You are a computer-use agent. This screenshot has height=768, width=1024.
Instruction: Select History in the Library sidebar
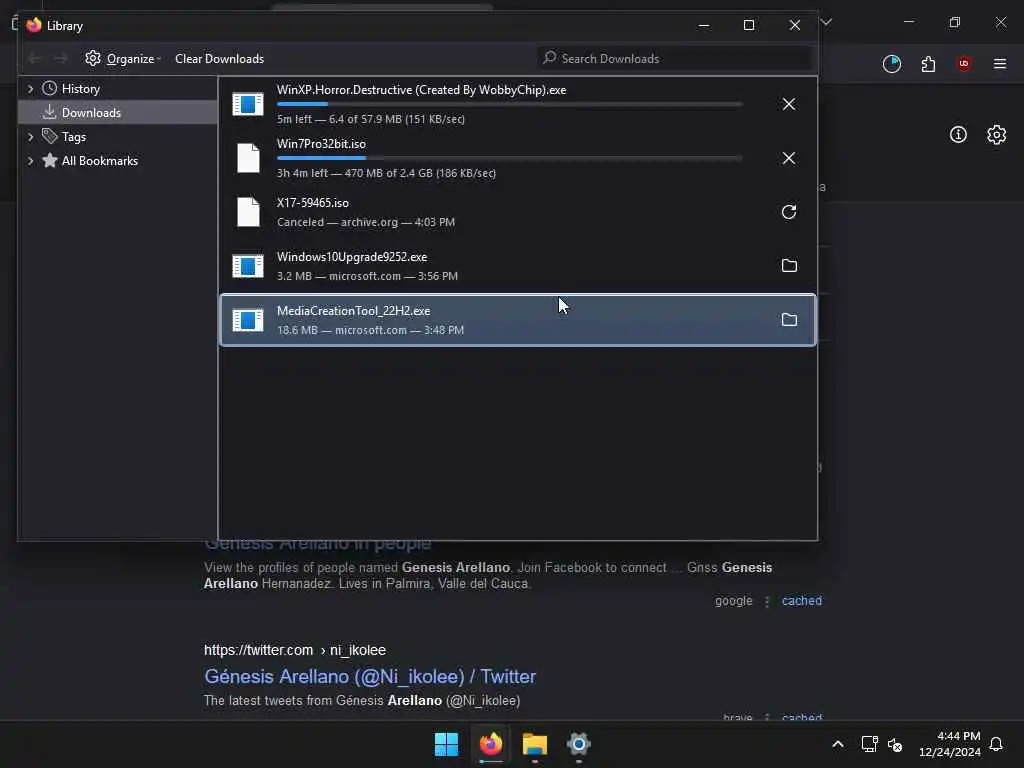point(80,89)
